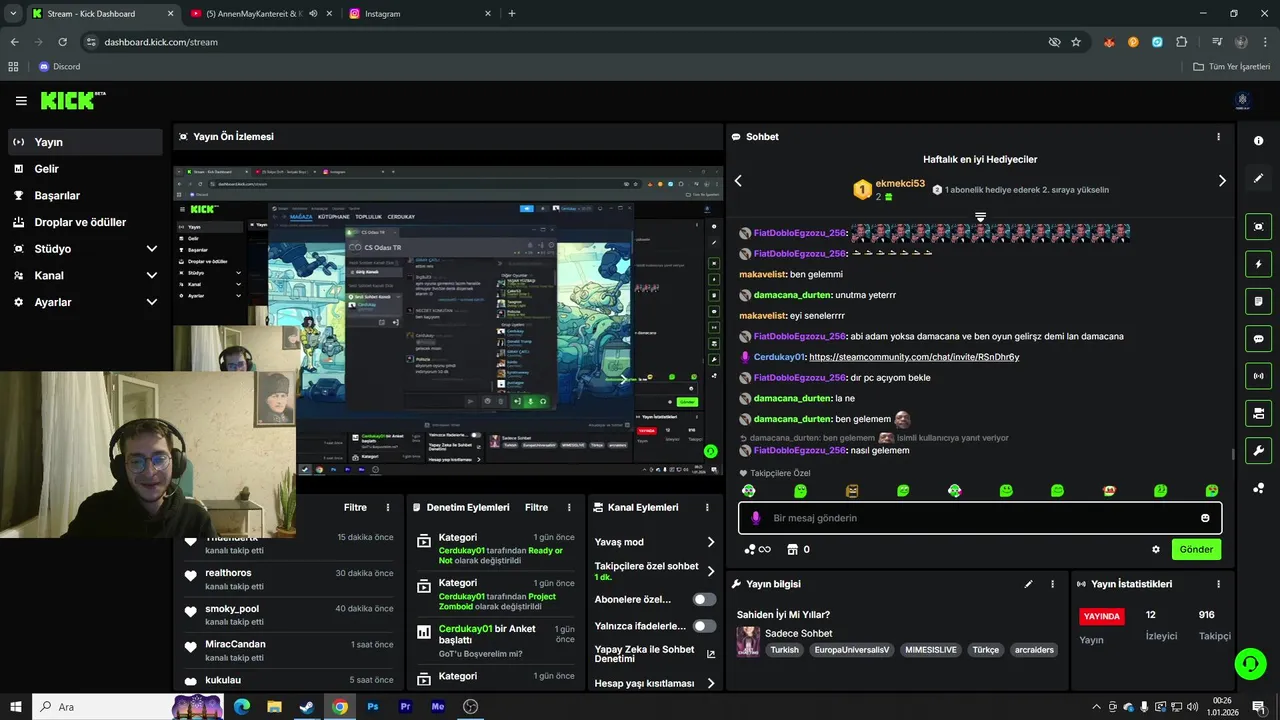
Task: Click the EuropaUniversalisV tag
Action: click(851, 649)
